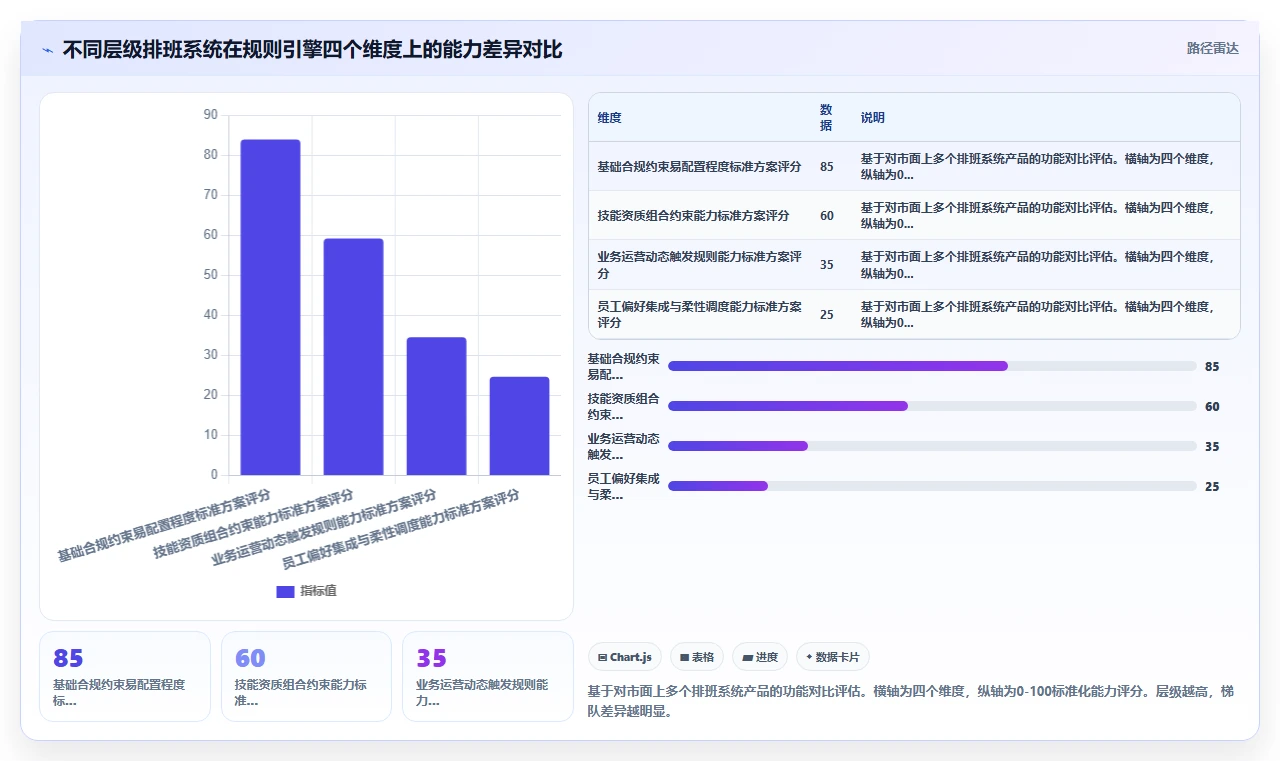Select the 表格 tag

click(697, 657)
